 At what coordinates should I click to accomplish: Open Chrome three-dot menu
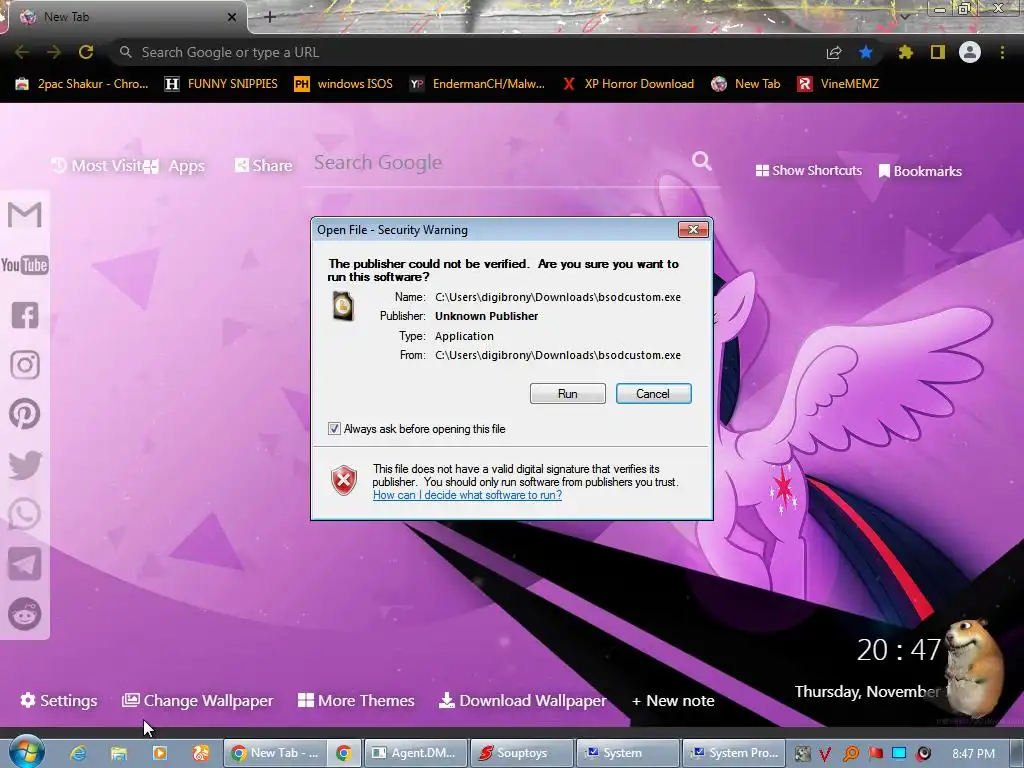tap(1002, 52)
